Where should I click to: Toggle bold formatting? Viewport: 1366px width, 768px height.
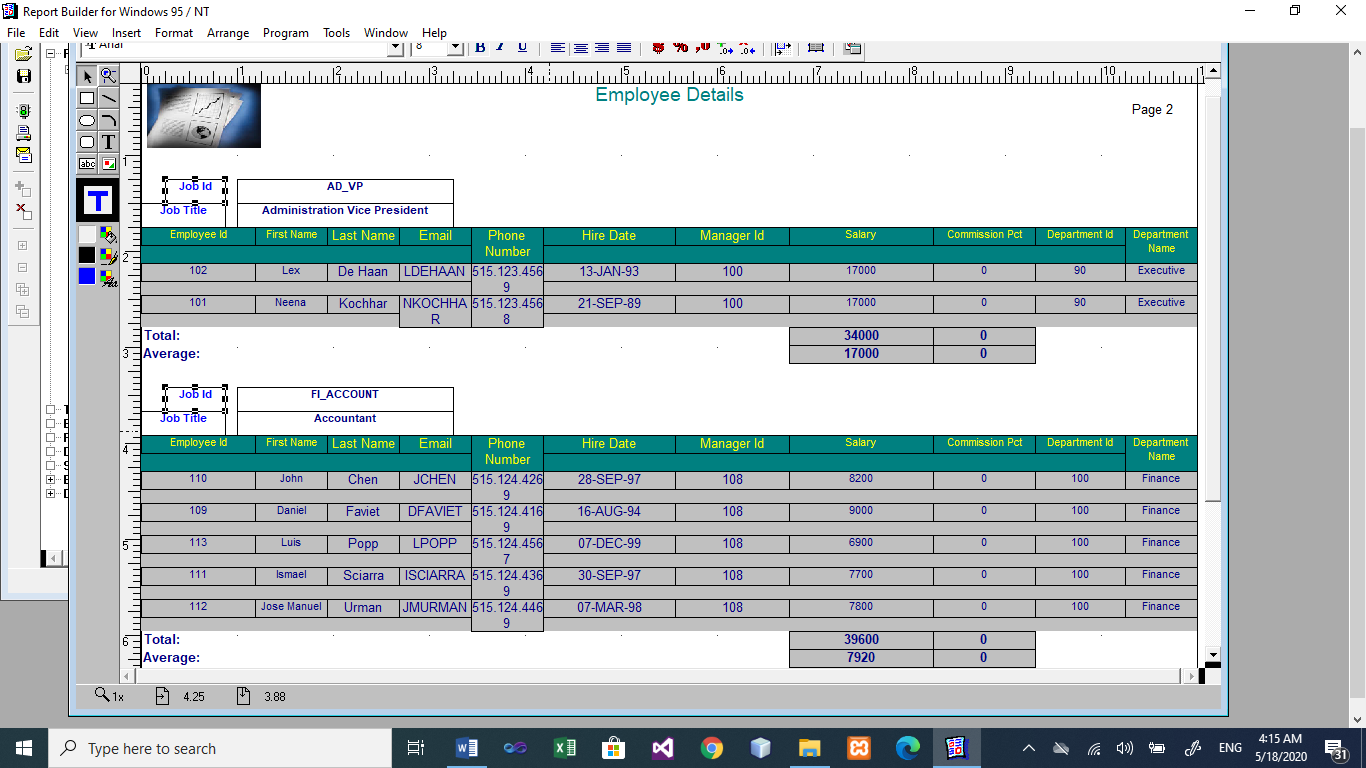(x=478, y=47)
